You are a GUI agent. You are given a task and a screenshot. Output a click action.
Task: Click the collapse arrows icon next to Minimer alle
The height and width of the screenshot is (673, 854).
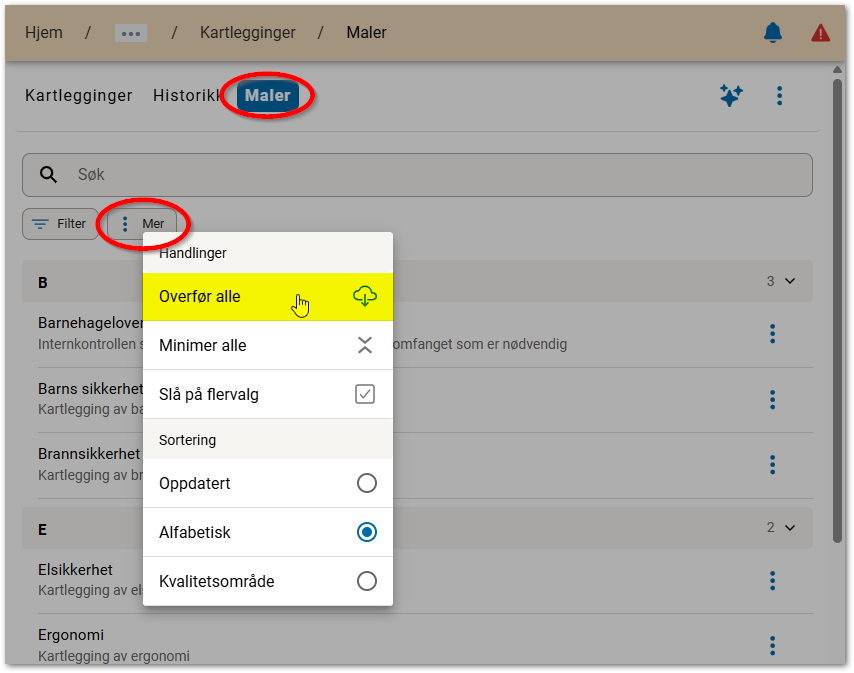point(365,345)
